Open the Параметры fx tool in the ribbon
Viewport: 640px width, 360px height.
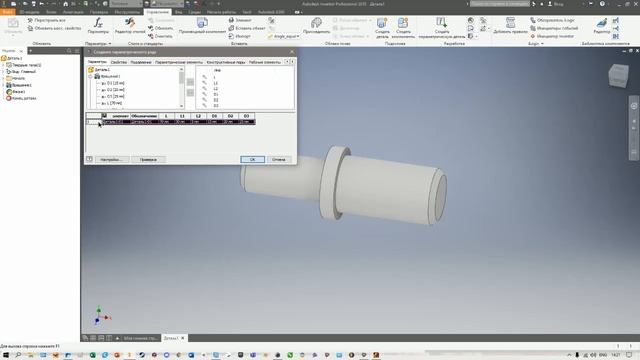[x=98, y=26]
